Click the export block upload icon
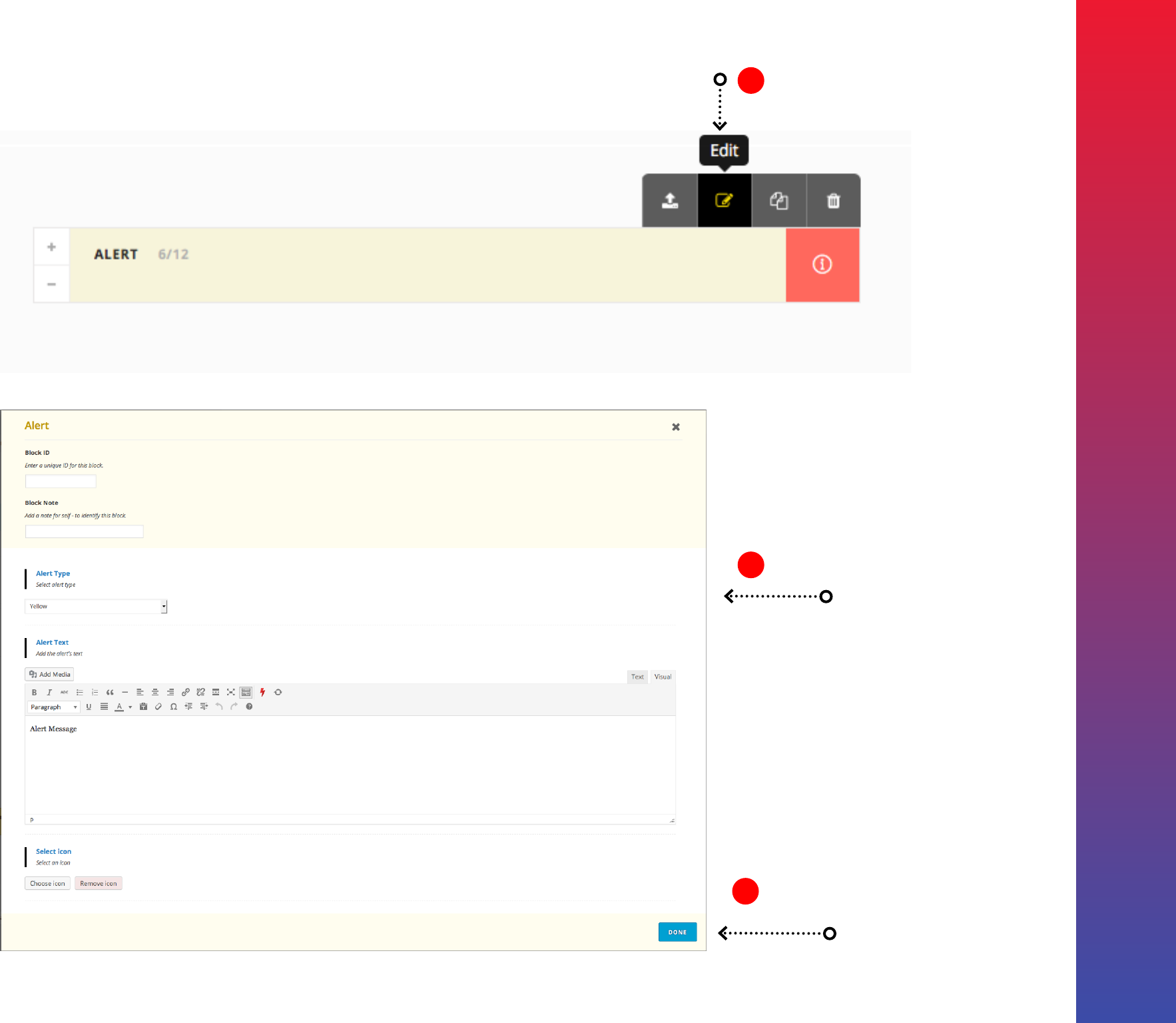 pyautogui.click(x=670, y=200)
